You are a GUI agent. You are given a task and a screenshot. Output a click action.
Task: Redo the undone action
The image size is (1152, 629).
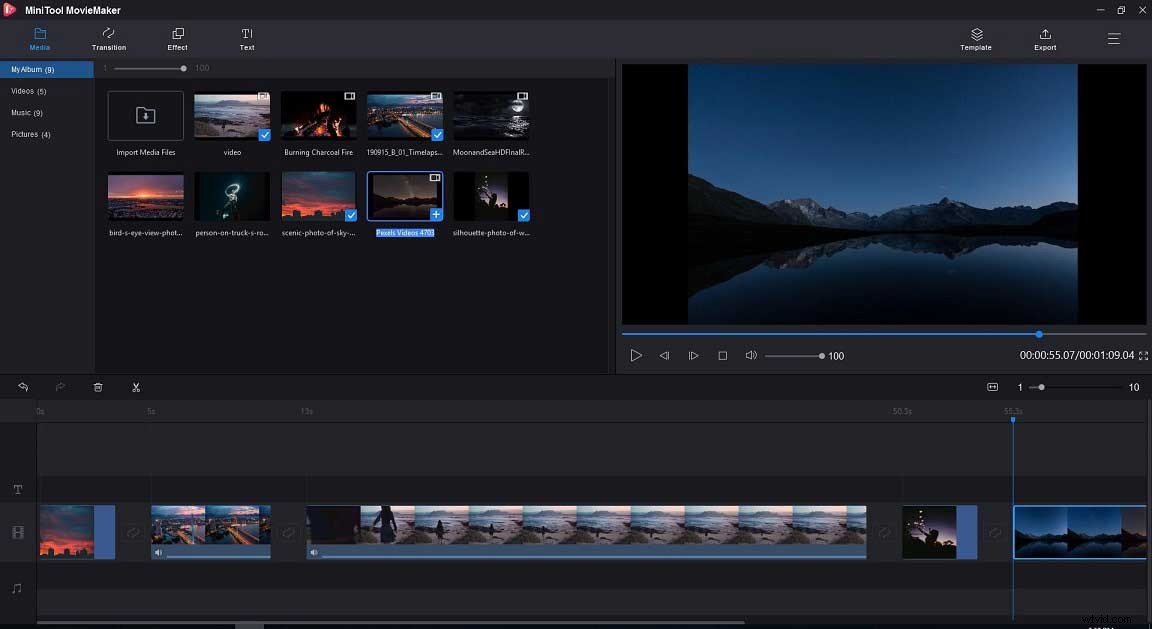click(x=59, y=387)
